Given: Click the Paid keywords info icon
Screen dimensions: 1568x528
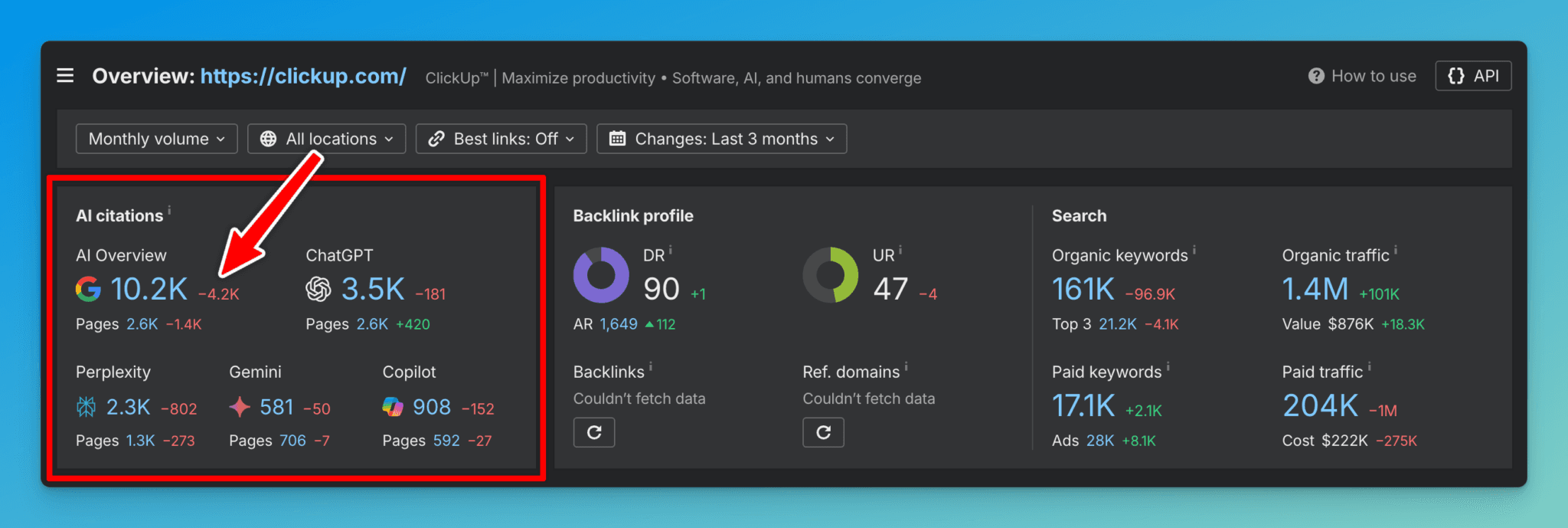Looking at the screenshot, I should click(x=1168, y=366).
